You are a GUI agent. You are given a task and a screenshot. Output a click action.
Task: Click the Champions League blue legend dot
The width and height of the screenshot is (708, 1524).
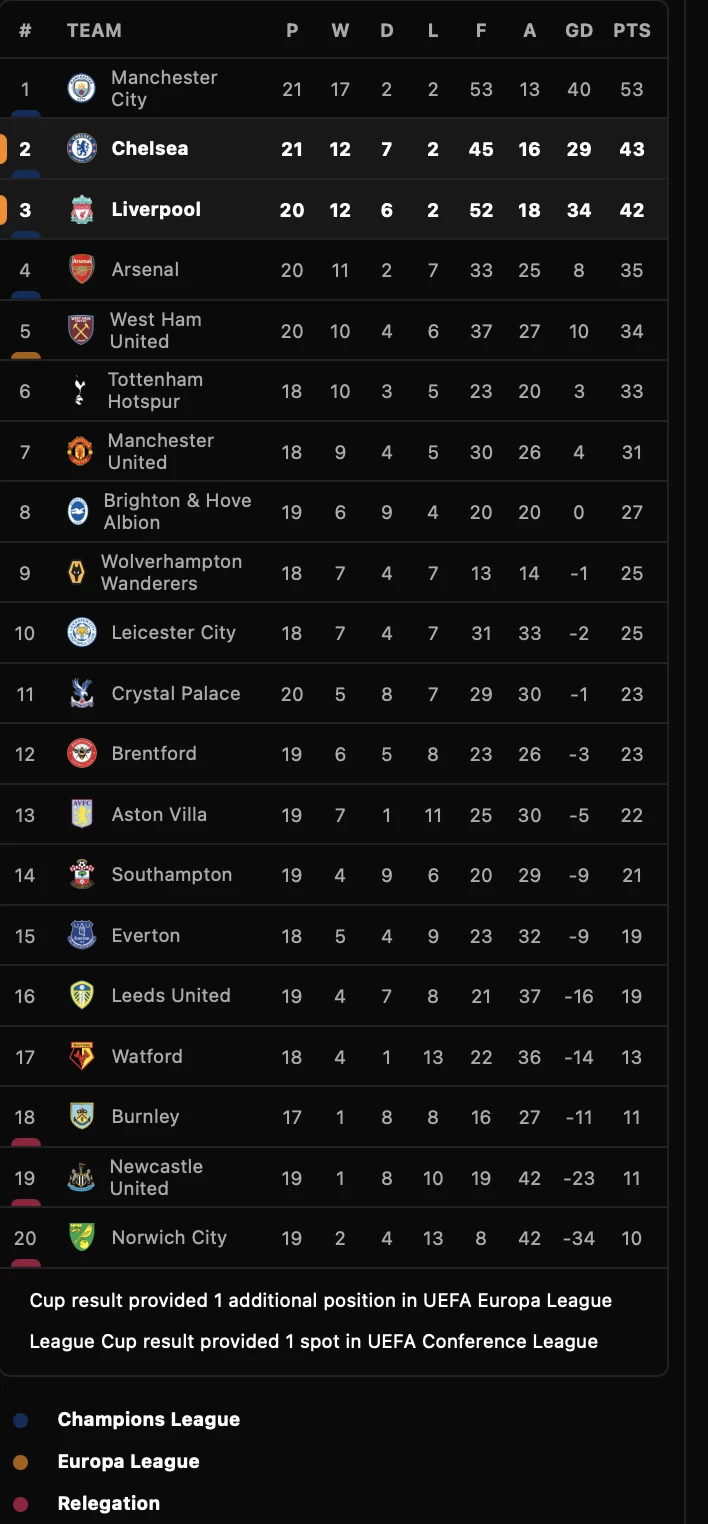[21, 1420]
